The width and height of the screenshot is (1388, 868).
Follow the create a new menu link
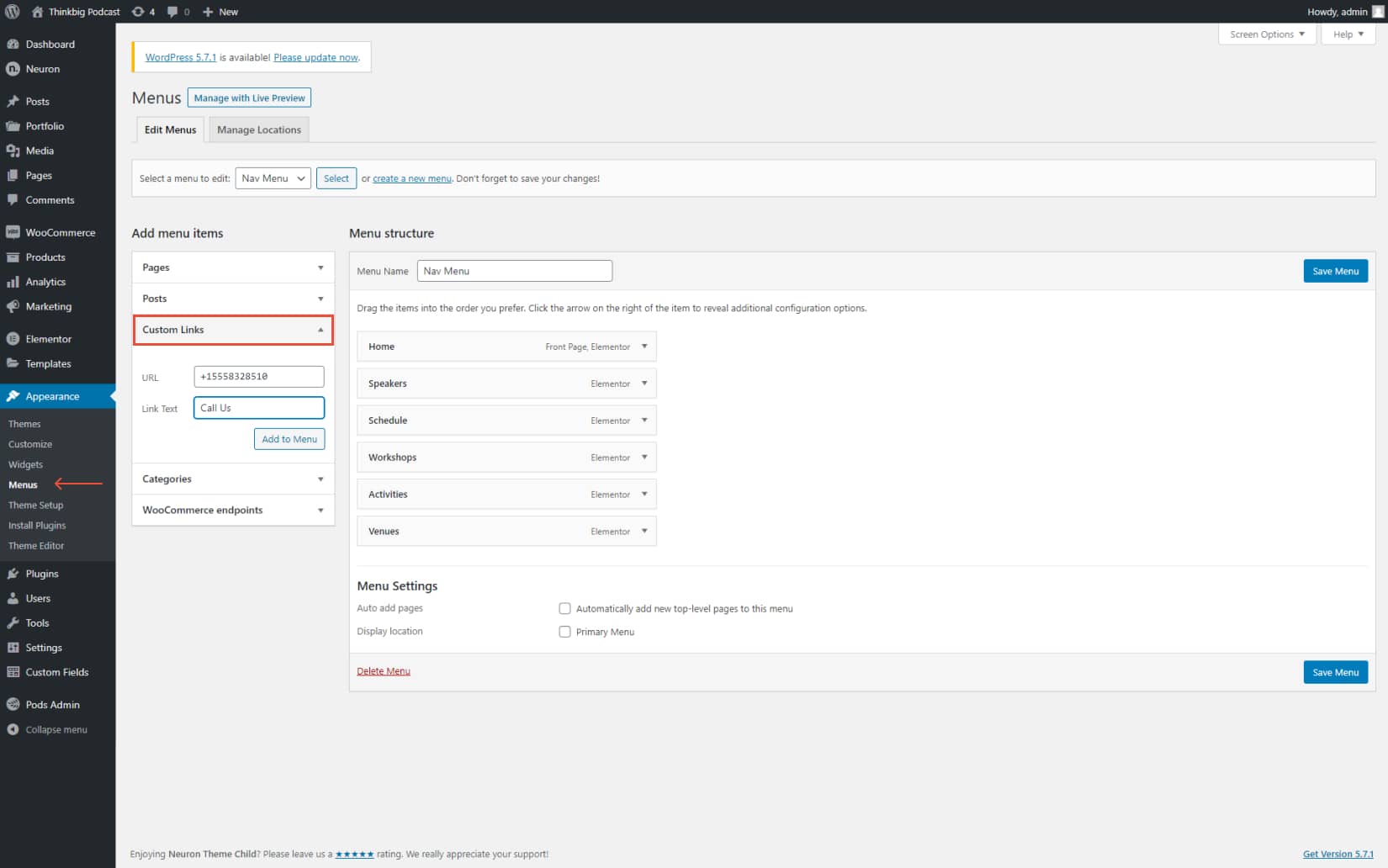[x=411, y=178]
